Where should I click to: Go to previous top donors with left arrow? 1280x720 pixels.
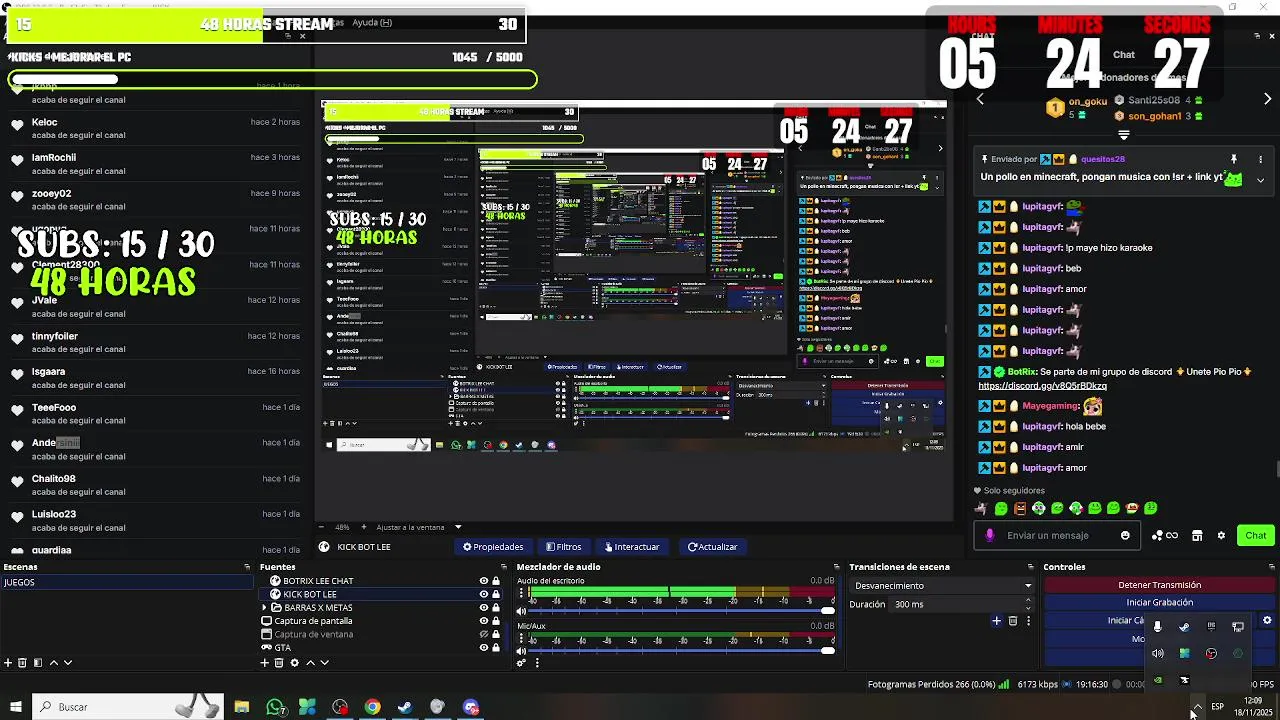(x=980, y=99)
